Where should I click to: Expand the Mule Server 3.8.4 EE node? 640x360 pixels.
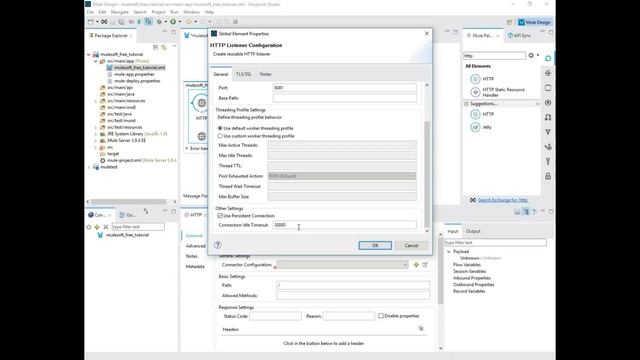[96, 140]
